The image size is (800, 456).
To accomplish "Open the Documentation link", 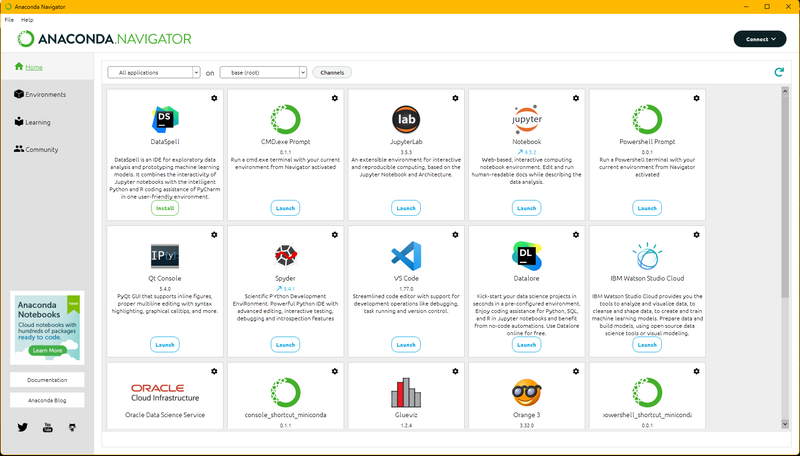I will click(x=47, y=380).
